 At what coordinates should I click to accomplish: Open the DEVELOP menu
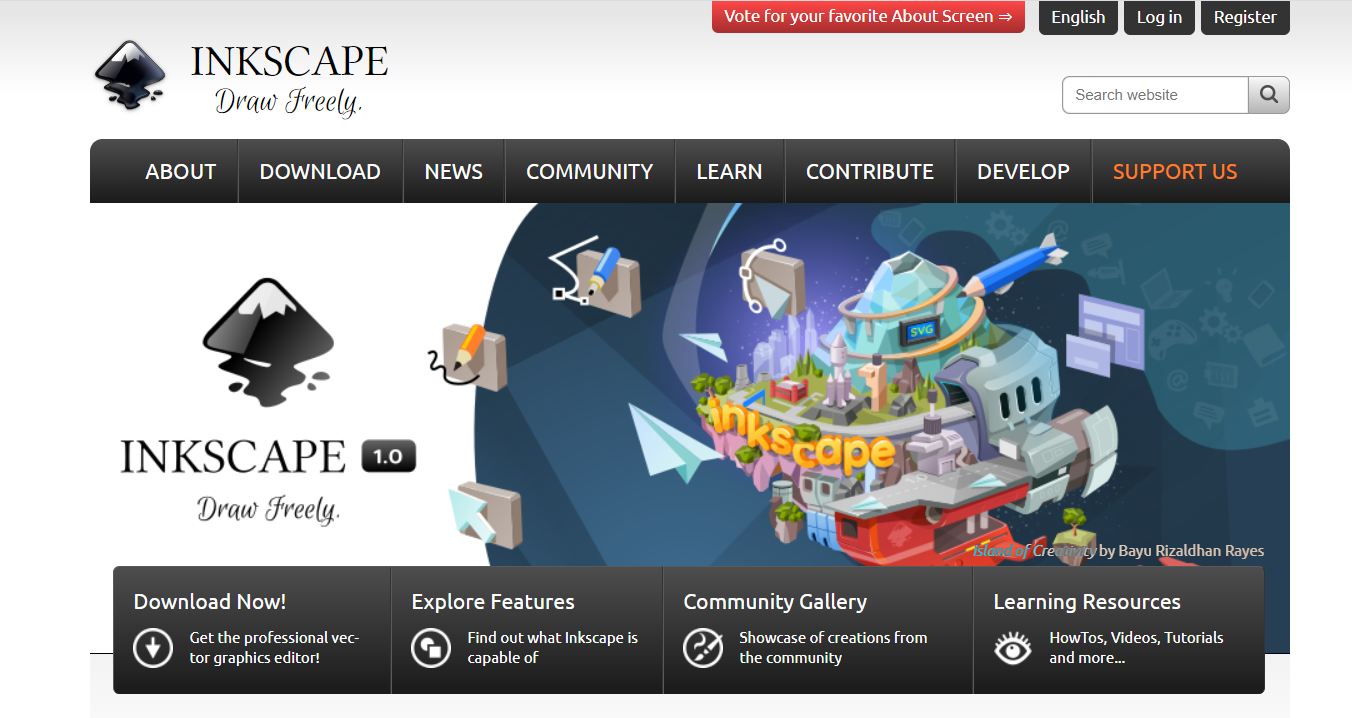[1023, 172]
